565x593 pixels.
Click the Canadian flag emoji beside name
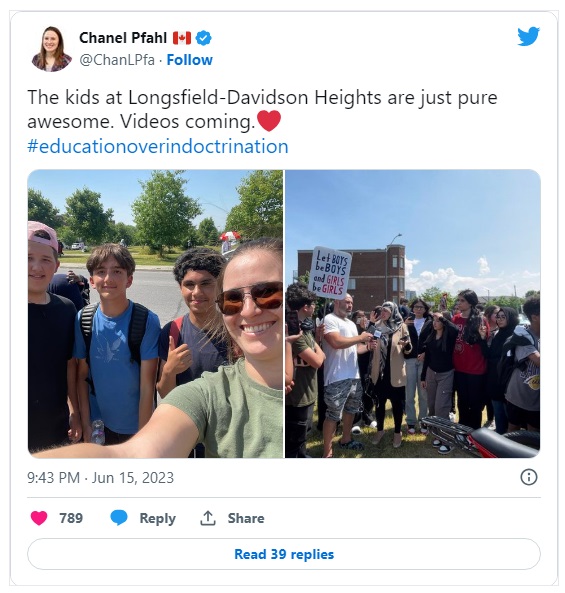click(x=182, y=38)
